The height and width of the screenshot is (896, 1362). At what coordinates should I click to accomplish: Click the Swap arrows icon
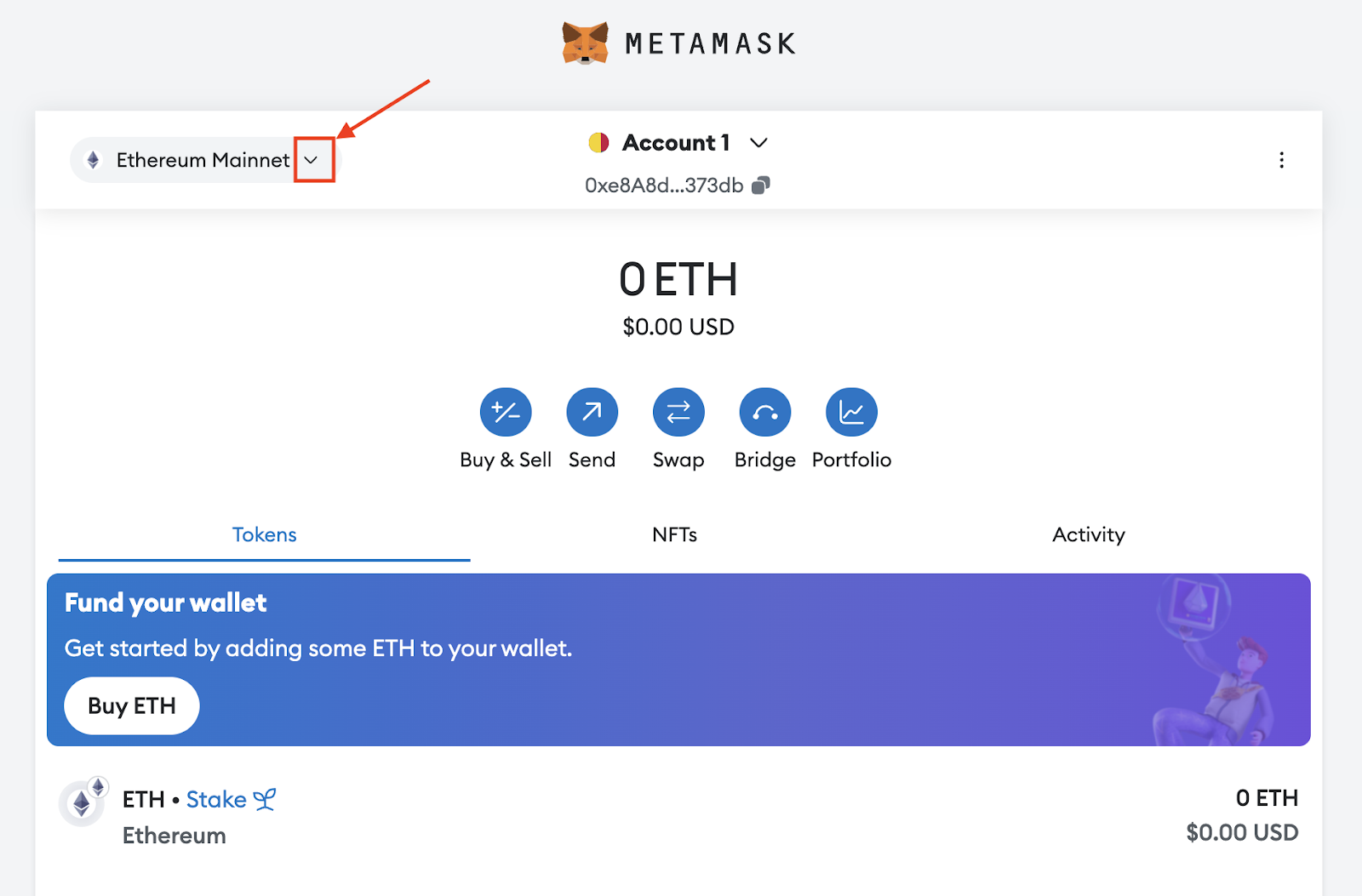pyautogui.click(x=678, y=413)
